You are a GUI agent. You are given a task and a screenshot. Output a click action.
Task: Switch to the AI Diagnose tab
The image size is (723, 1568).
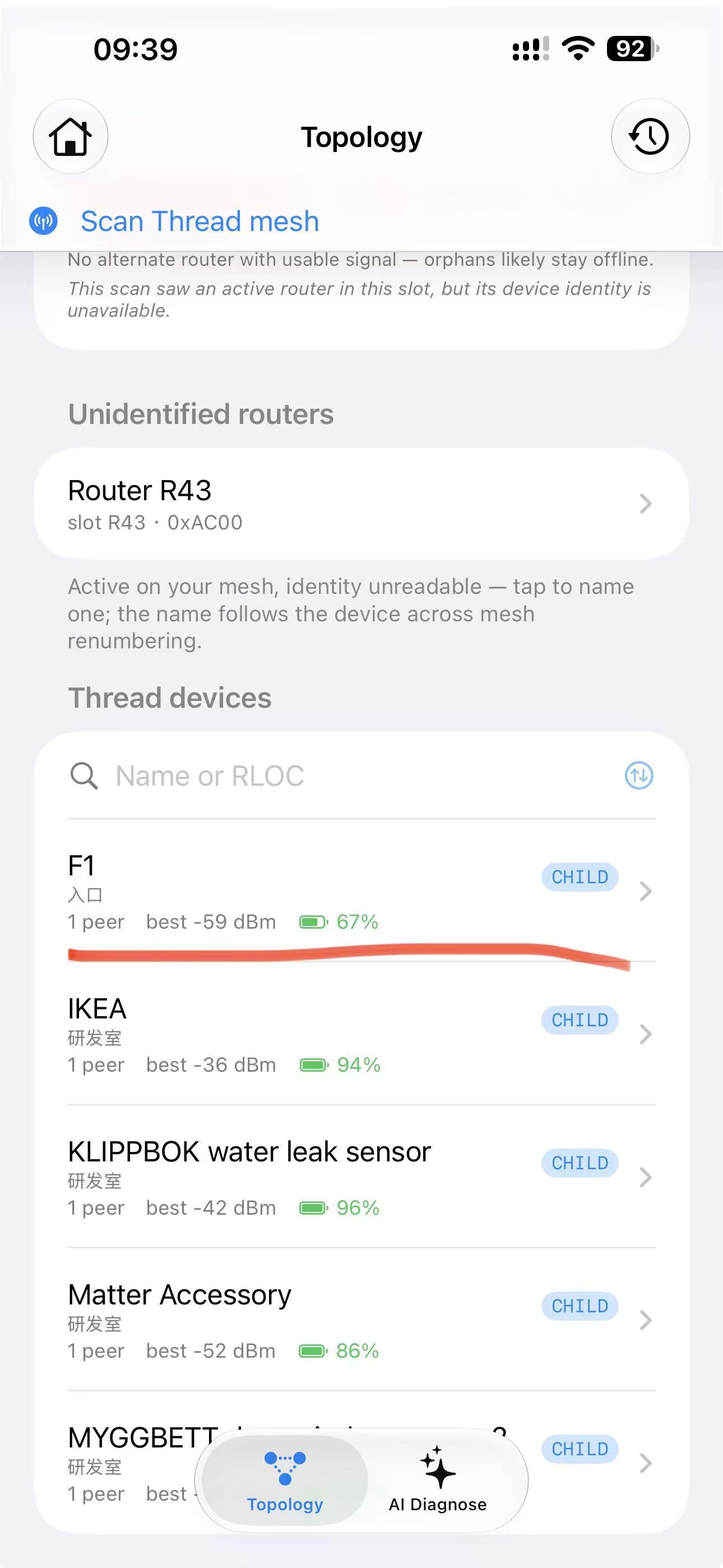438,1481
